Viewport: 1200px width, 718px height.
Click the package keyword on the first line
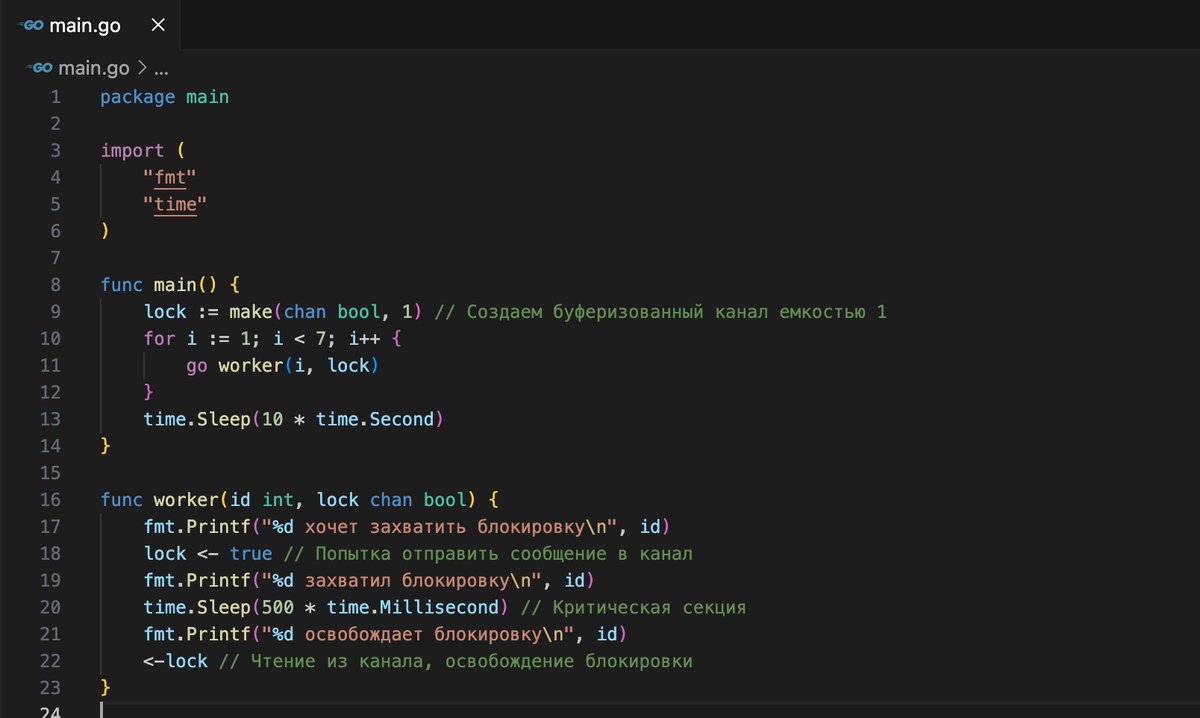pyautogui.click(x=137, y=97)
